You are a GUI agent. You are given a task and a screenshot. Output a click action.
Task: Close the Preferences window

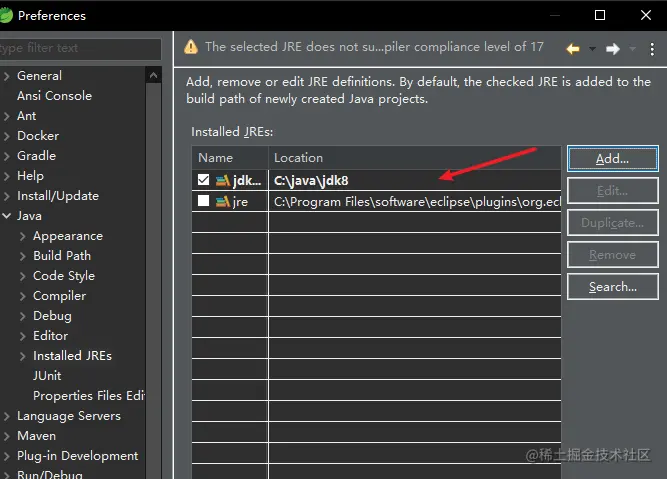click(x=646, y=15)
